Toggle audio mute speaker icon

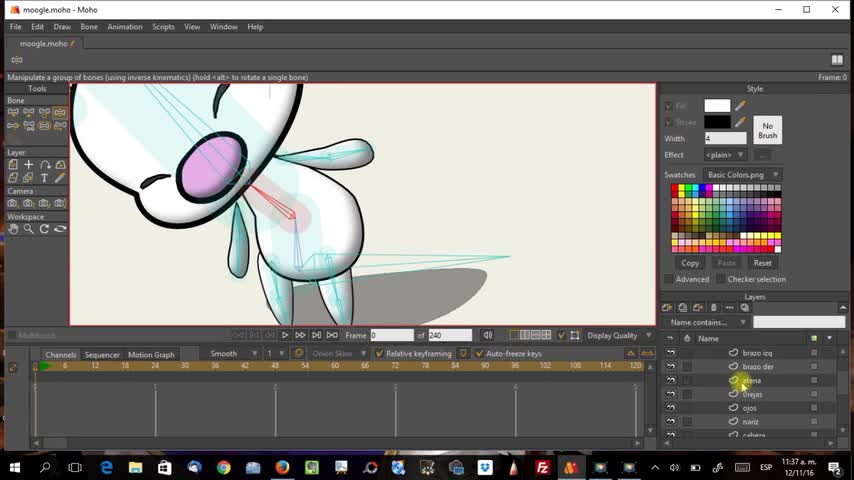tap(487, 335)
